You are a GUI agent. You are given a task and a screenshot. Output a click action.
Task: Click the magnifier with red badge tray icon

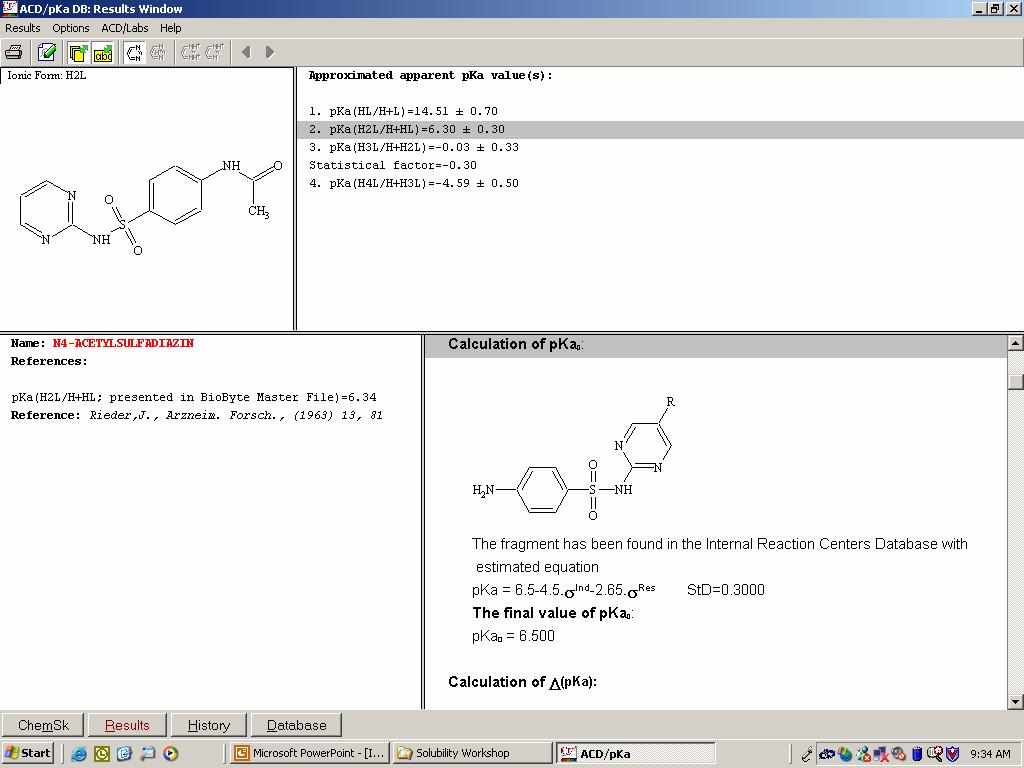point(935,754)
